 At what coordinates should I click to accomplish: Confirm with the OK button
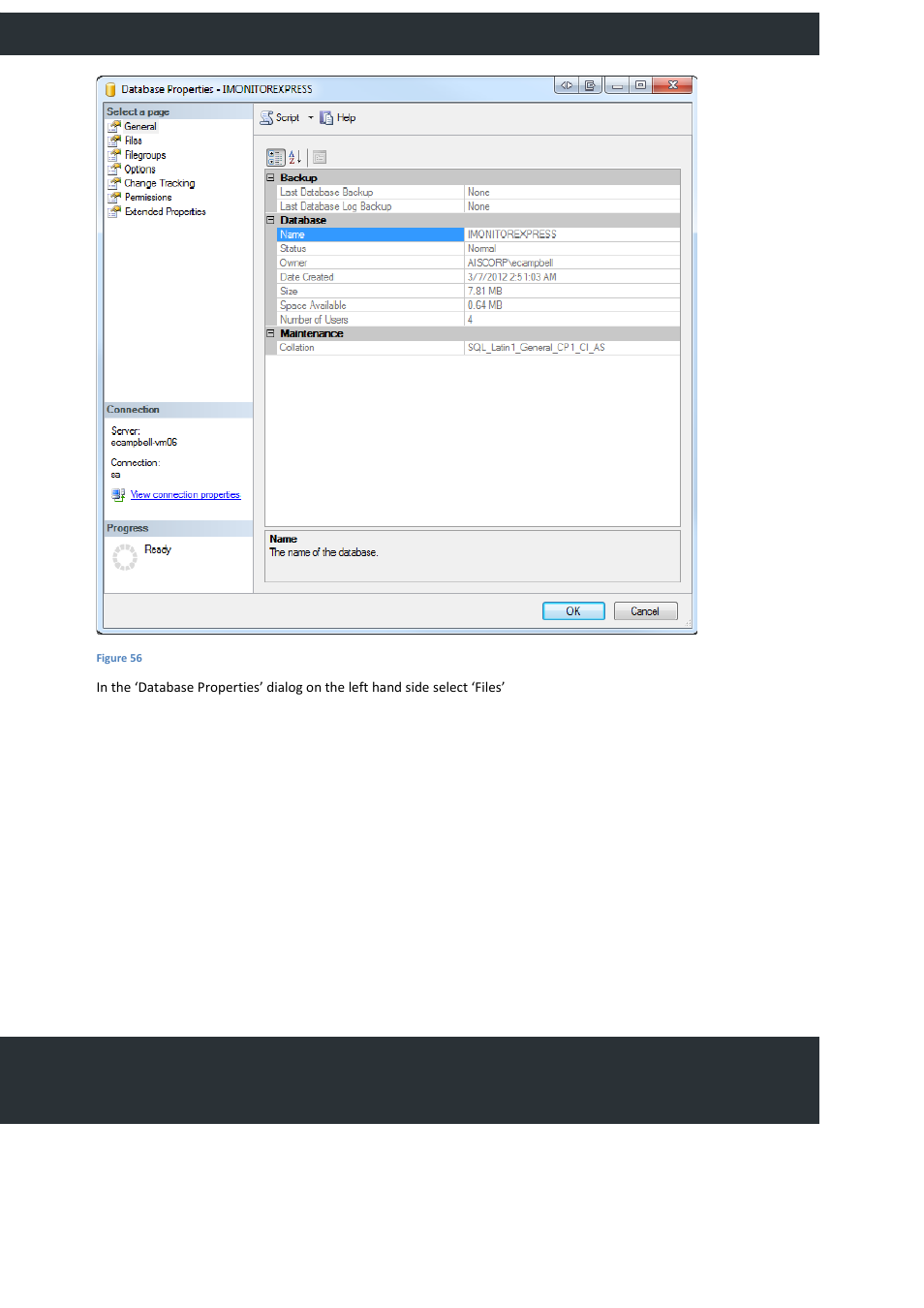click(x=573, y=611)
